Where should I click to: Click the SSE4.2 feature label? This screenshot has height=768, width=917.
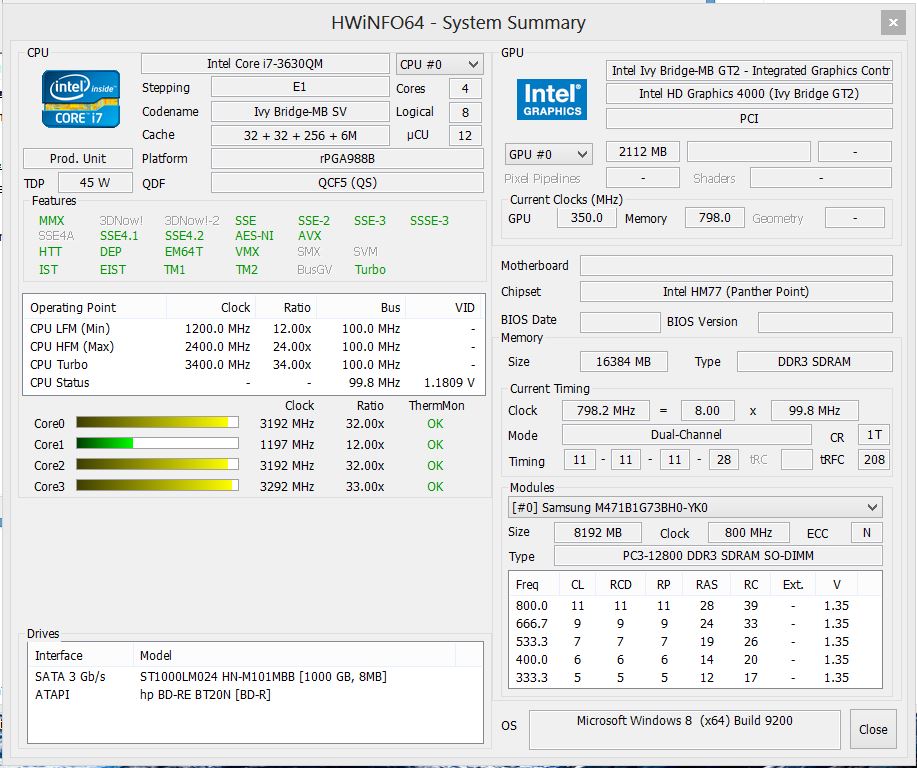tap(184, 236)
